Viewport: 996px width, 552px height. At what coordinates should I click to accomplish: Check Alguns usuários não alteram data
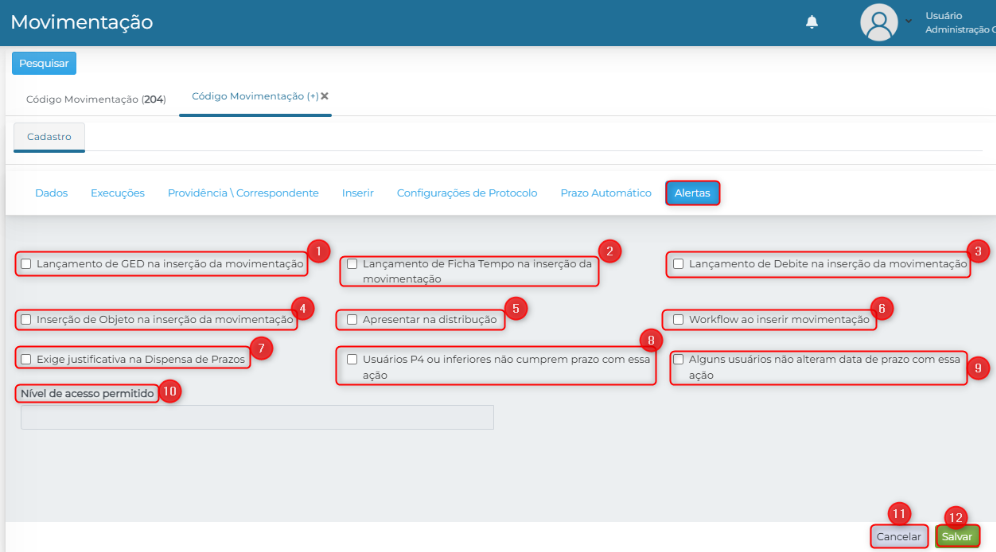[678, 360]
